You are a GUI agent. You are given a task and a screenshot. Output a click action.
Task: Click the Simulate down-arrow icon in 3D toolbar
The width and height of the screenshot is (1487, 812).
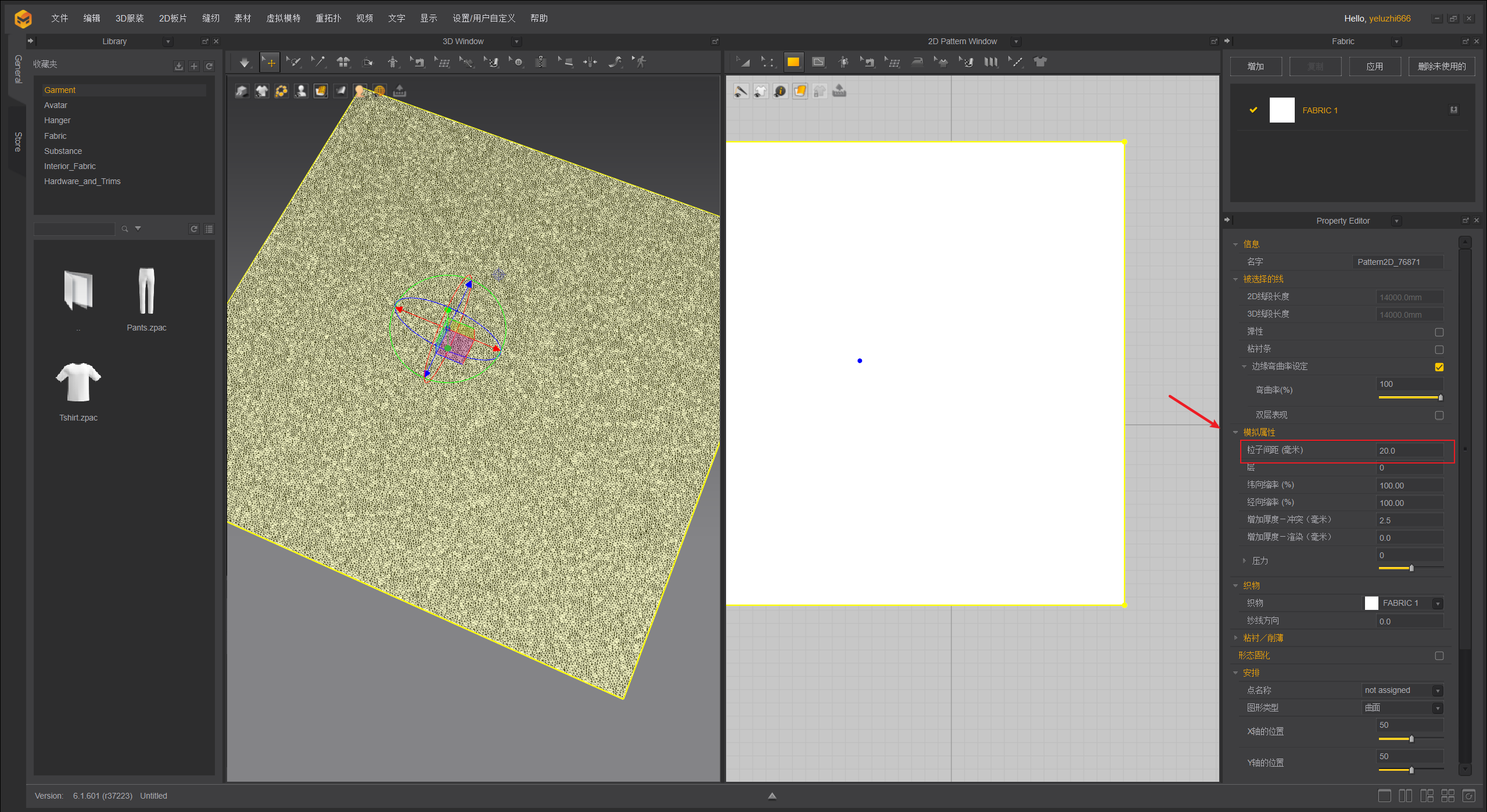coord(245,62)
